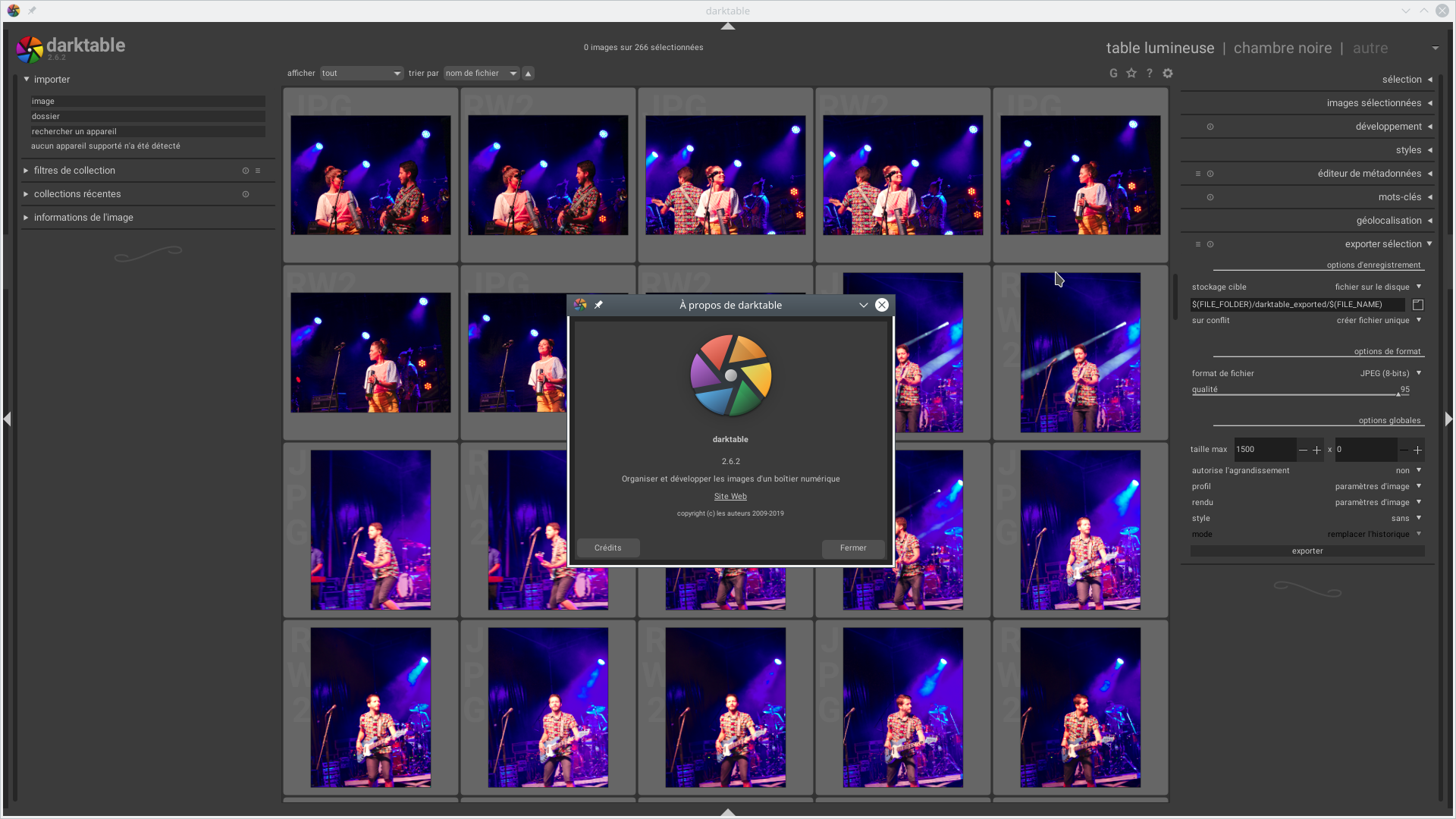
Task: Collapse the left panel with the side arrow
Action: point(7,419)
